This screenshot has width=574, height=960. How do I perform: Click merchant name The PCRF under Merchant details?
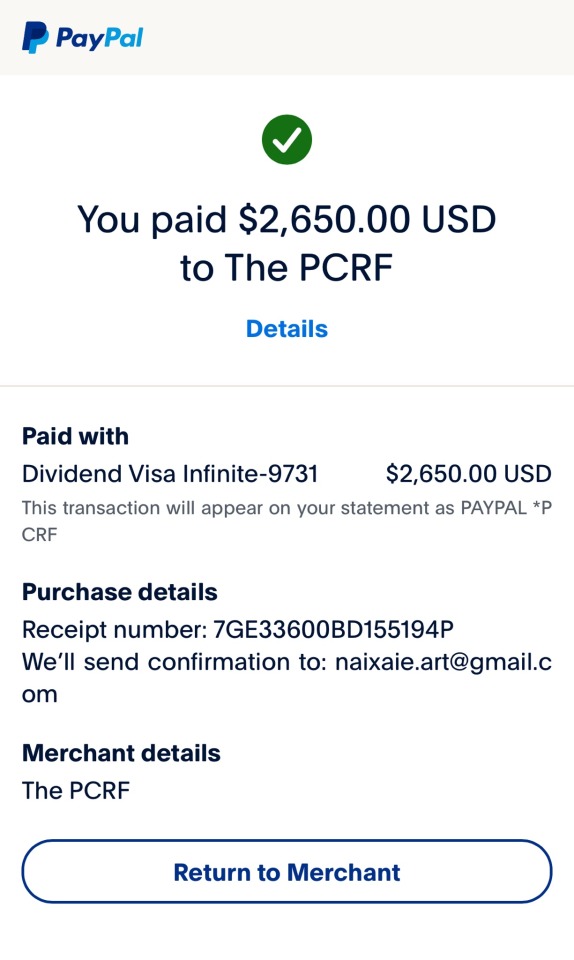pyautogui.click(x=76, y=790)
